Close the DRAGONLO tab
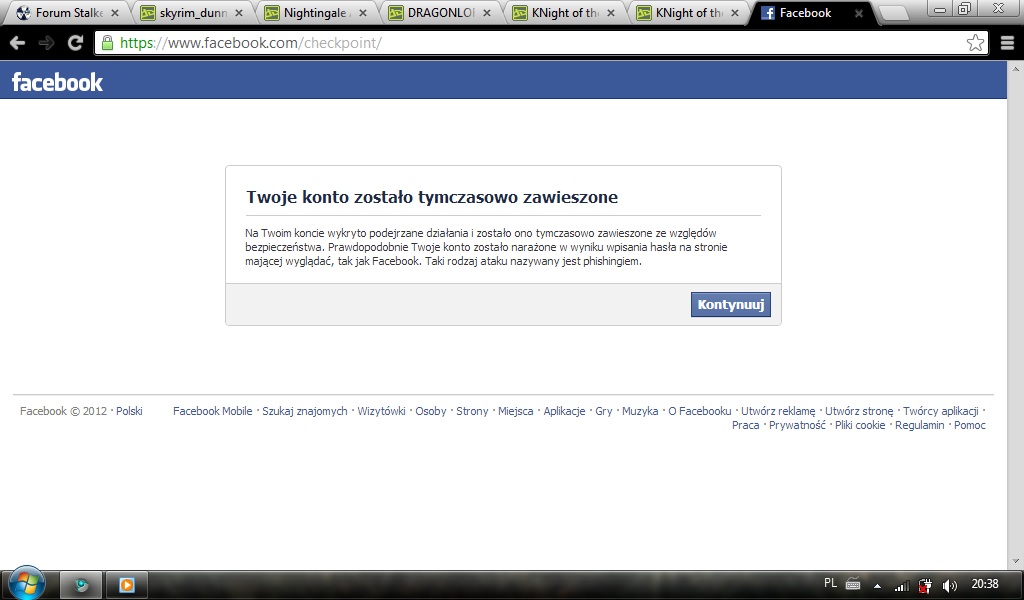 click(x=487, y=13)
